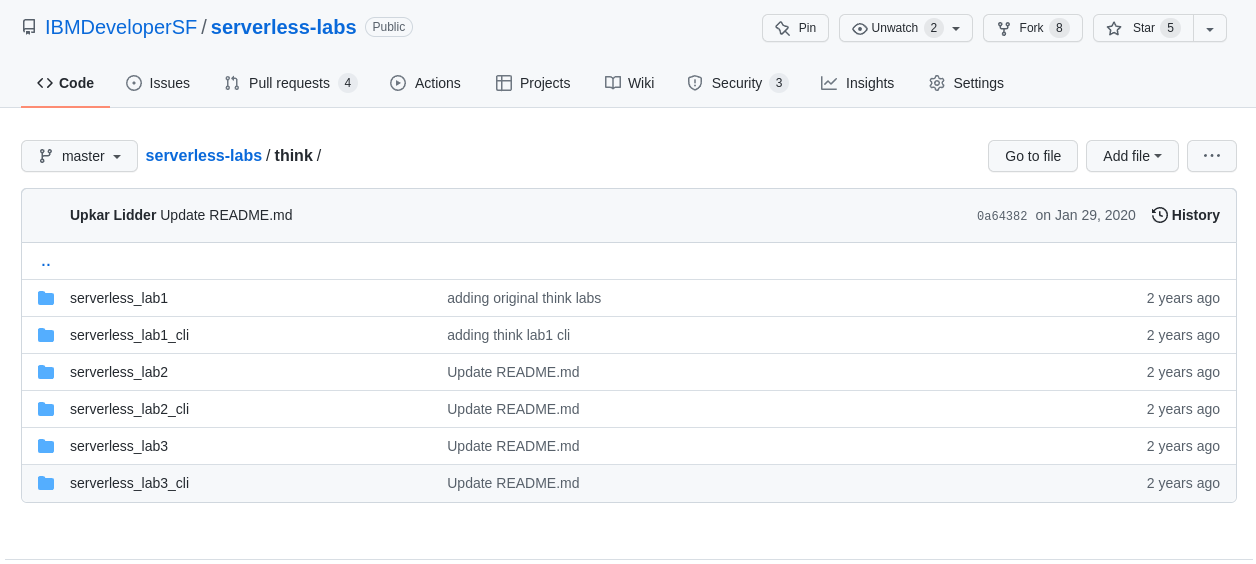The image size is (1256, 564).
Task: Click the star count badge showing 5
Action: [1170, 28]
